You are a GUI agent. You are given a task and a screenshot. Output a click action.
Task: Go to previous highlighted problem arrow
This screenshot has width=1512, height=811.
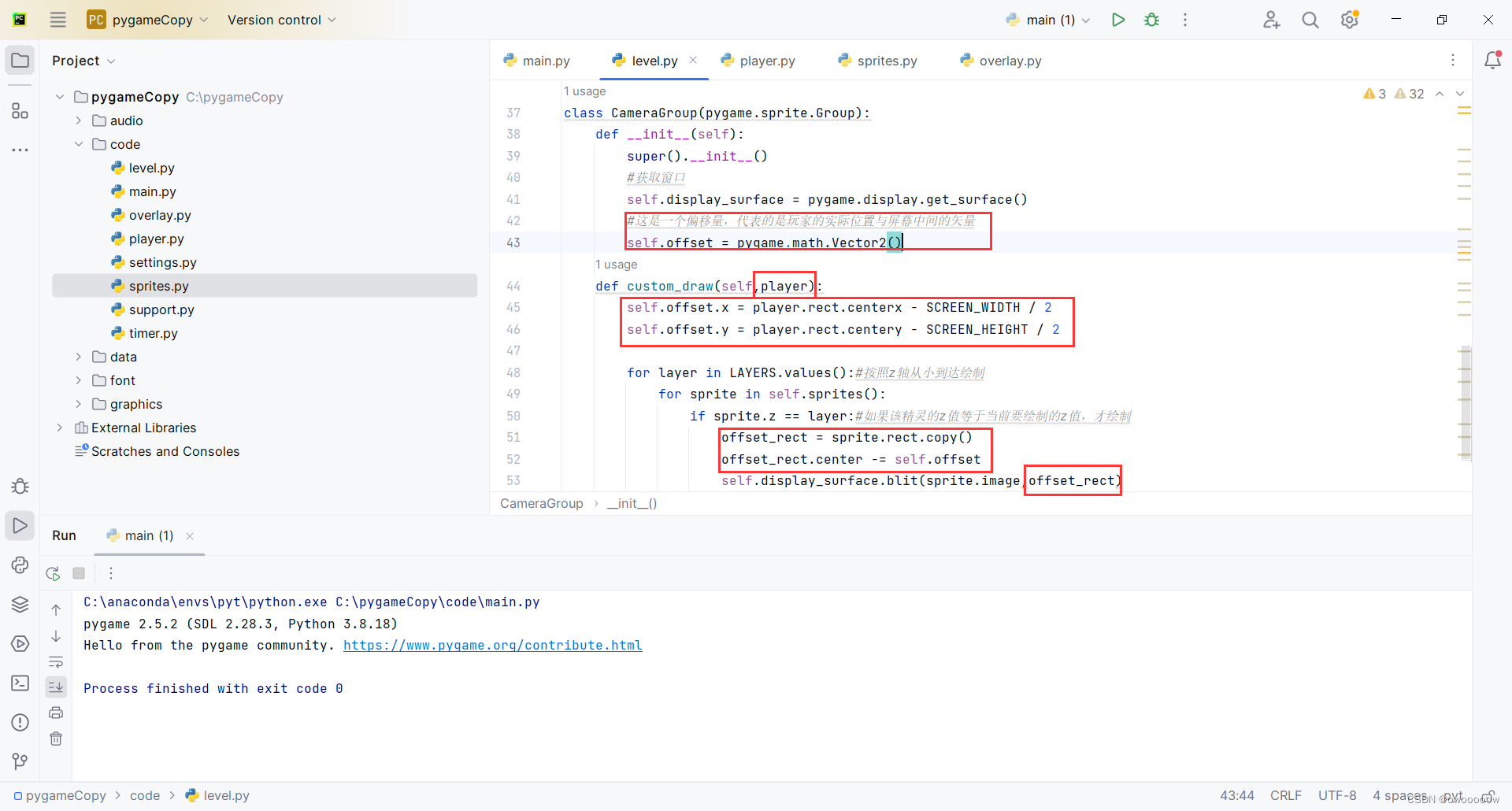click(x=1440, y=94)
